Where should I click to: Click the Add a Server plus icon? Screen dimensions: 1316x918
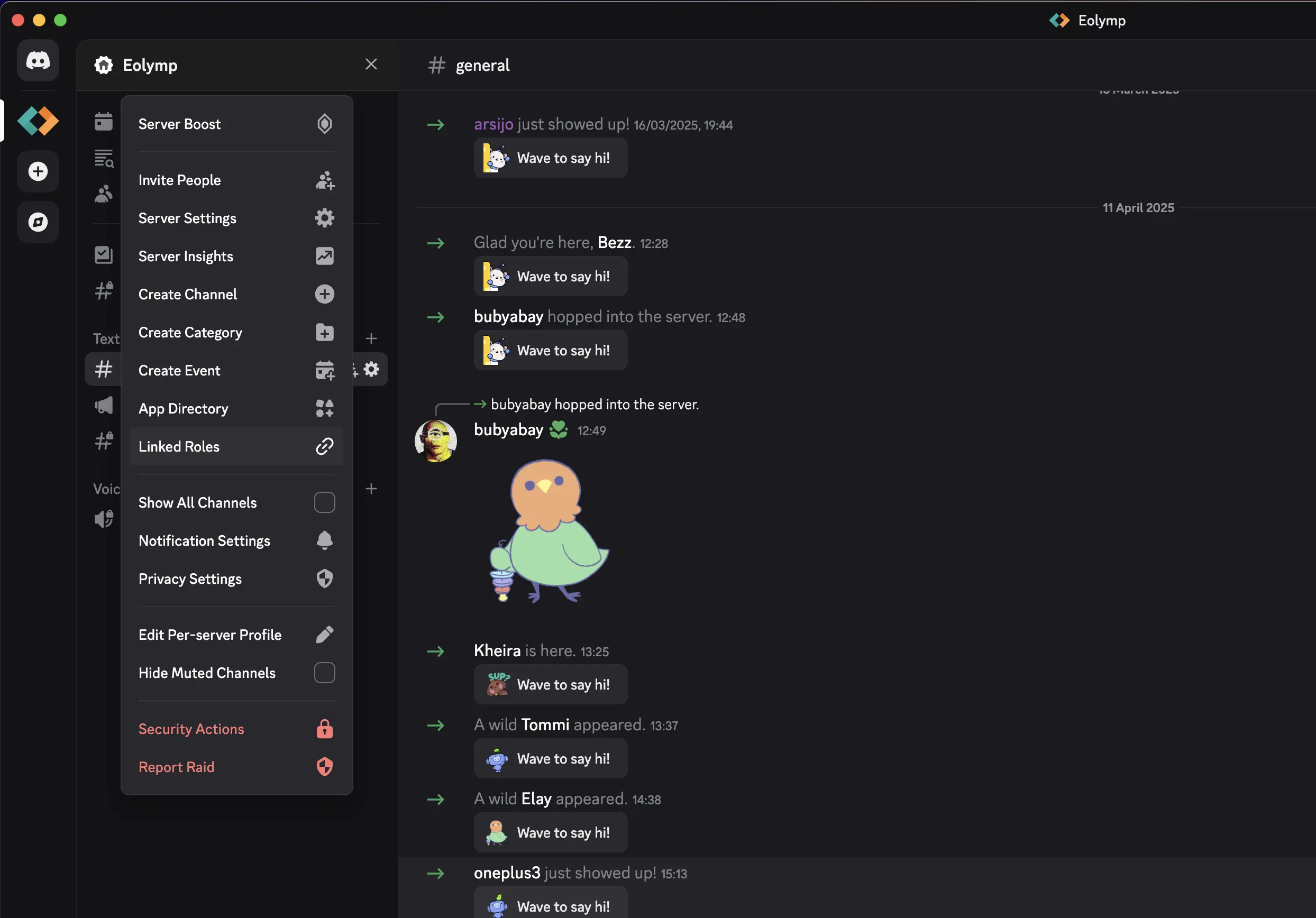click(x=38, y=171)
